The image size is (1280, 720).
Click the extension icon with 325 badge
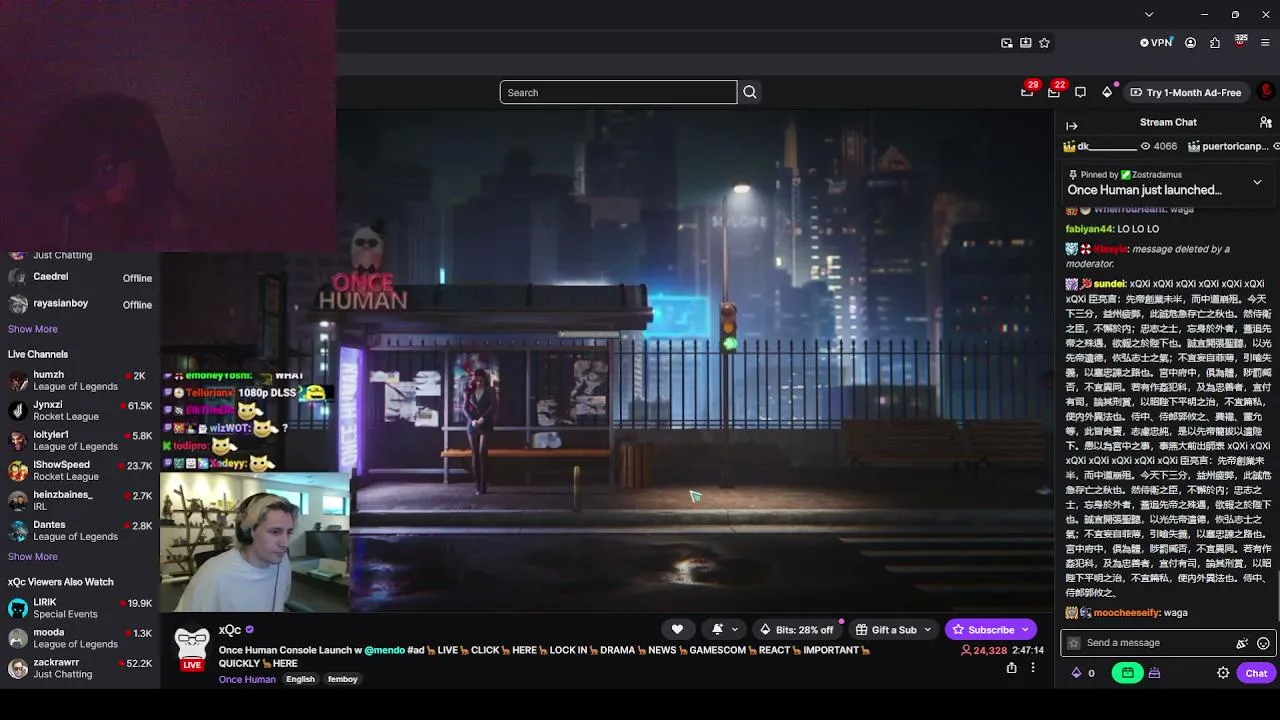(1241, 42)
